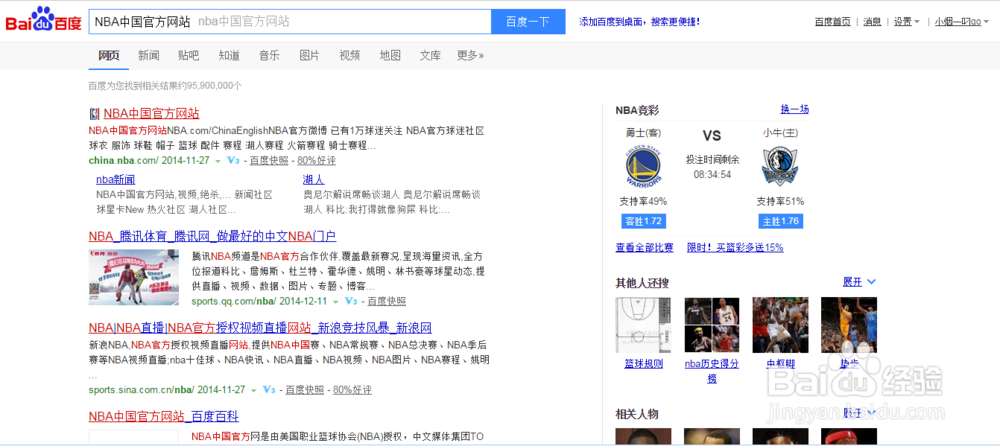Image resolution: width=1000 pixels, height=446 pixels.
Task: Open dropdown arrow after sports.qq.com date
Action: pyautogui.click(x=335, y=302)
